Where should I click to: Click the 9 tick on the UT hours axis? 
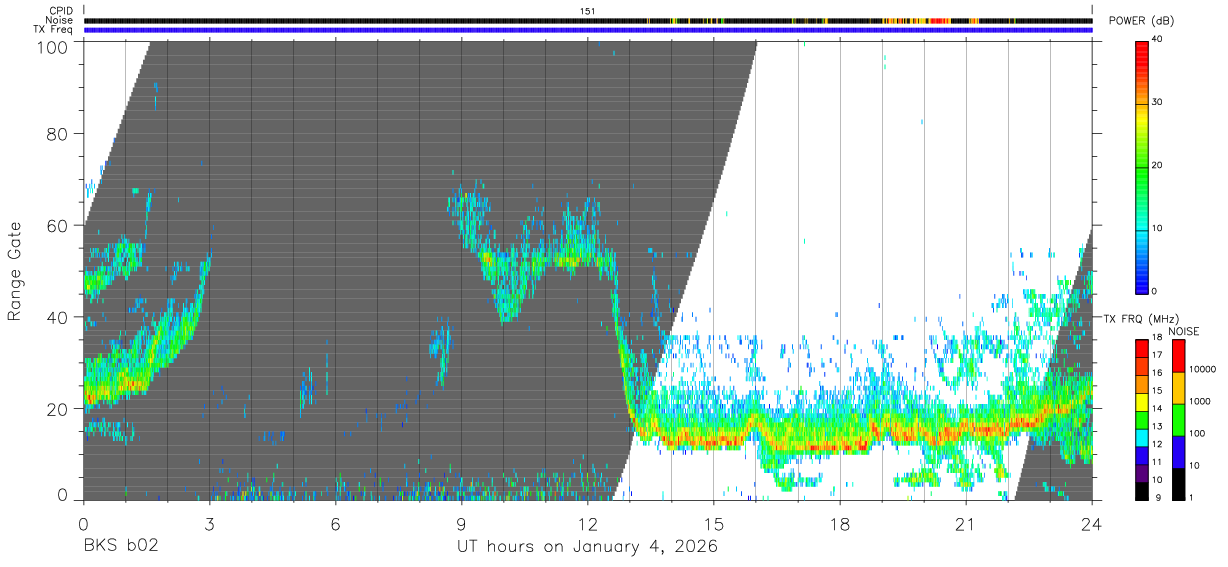[x=461, y=524]
